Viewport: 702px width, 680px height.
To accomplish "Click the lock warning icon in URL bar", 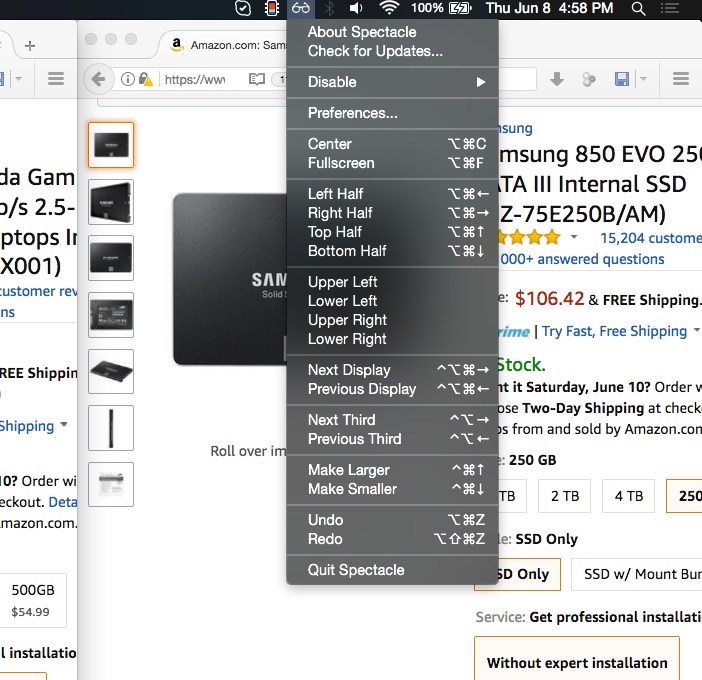I will coord(146,79).
